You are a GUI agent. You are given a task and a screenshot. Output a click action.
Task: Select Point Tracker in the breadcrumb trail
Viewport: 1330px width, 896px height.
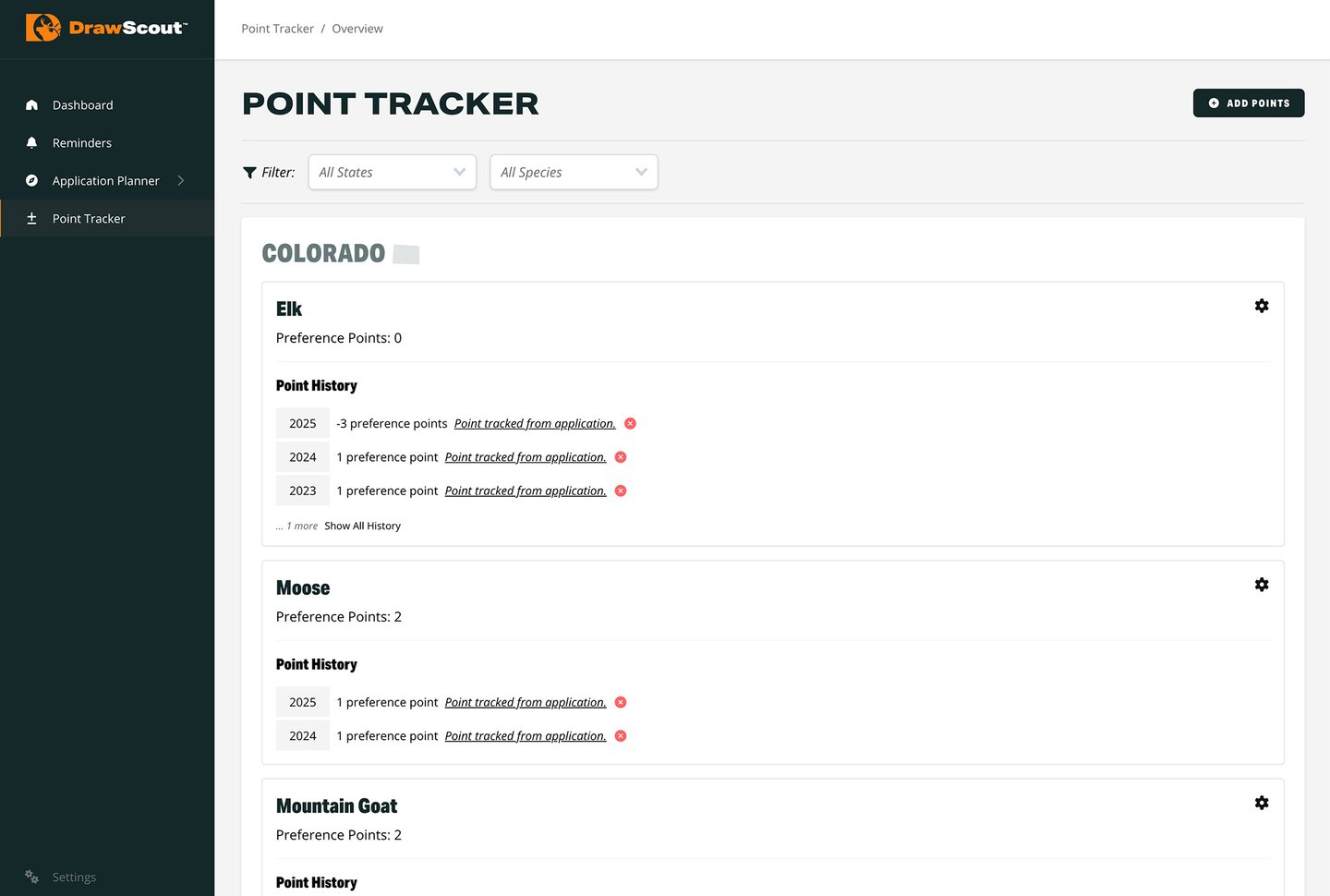[x=277, y=29]
